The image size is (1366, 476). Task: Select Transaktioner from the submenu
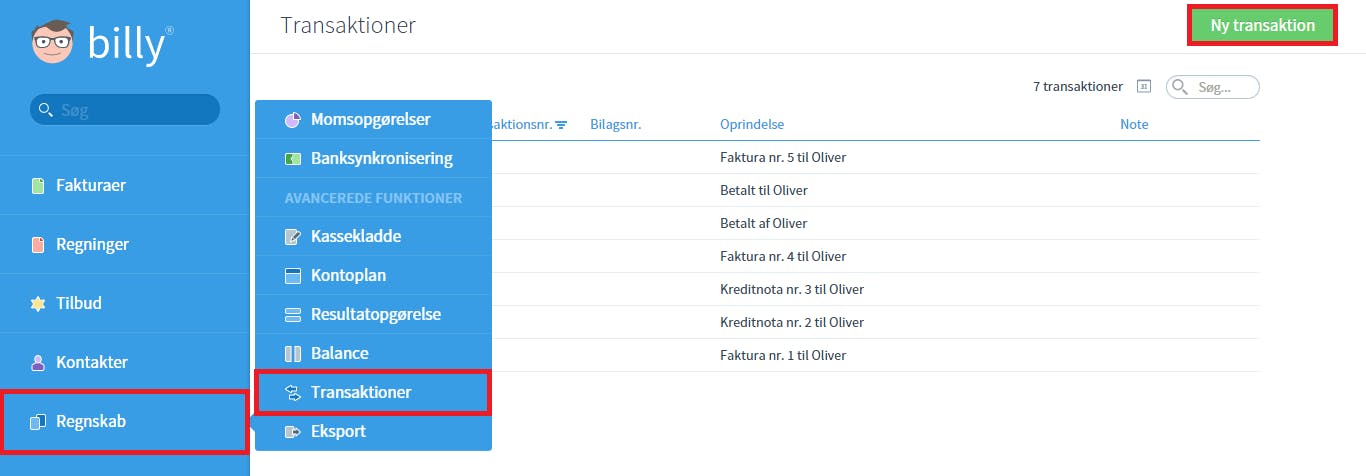point(373,393)
